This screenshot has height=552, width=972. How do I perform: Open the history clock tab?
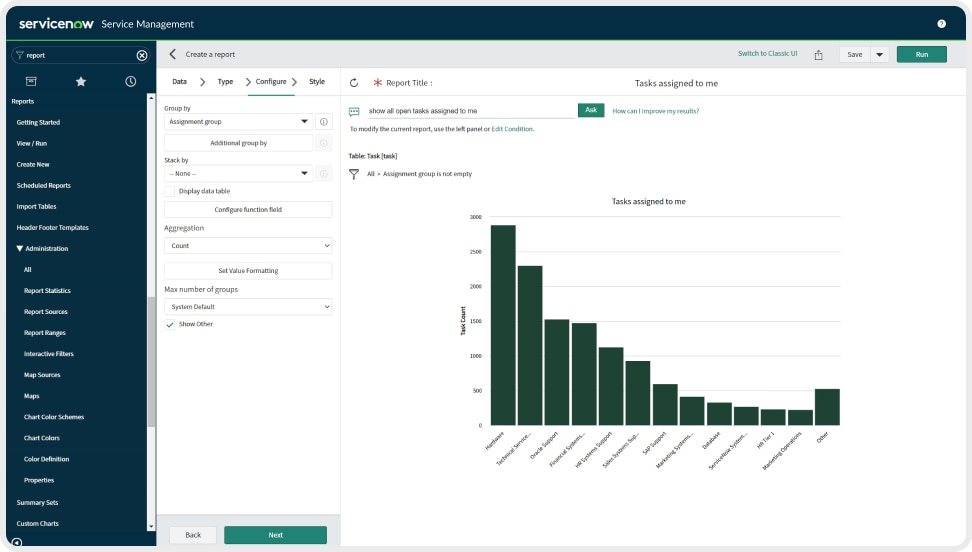tap(131, 81)
